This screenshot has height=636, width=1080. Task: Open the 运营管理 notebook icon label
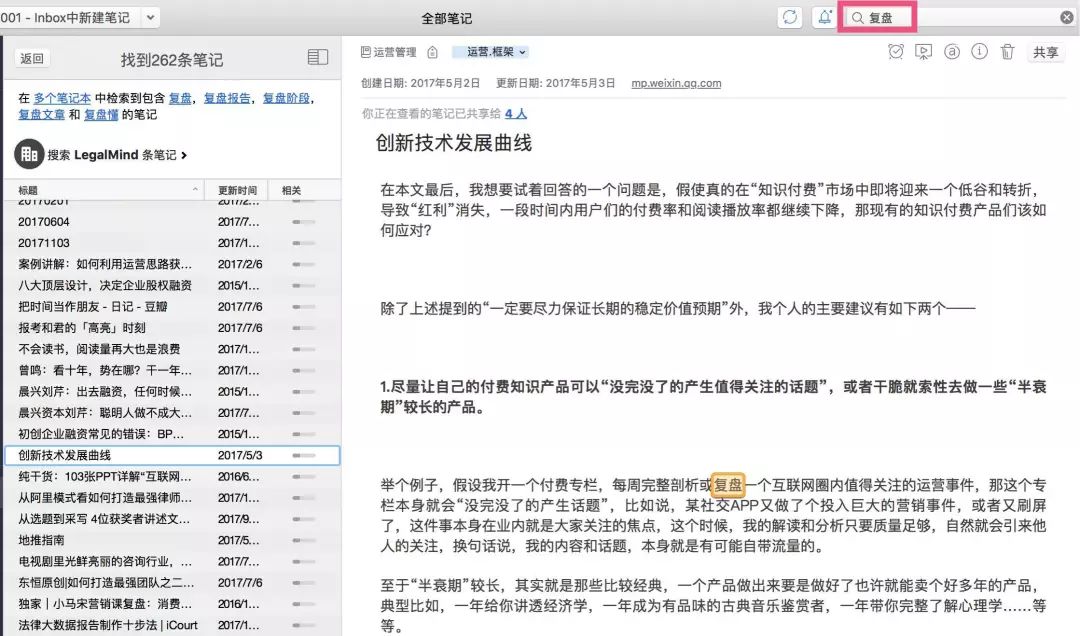click(388, 52)
